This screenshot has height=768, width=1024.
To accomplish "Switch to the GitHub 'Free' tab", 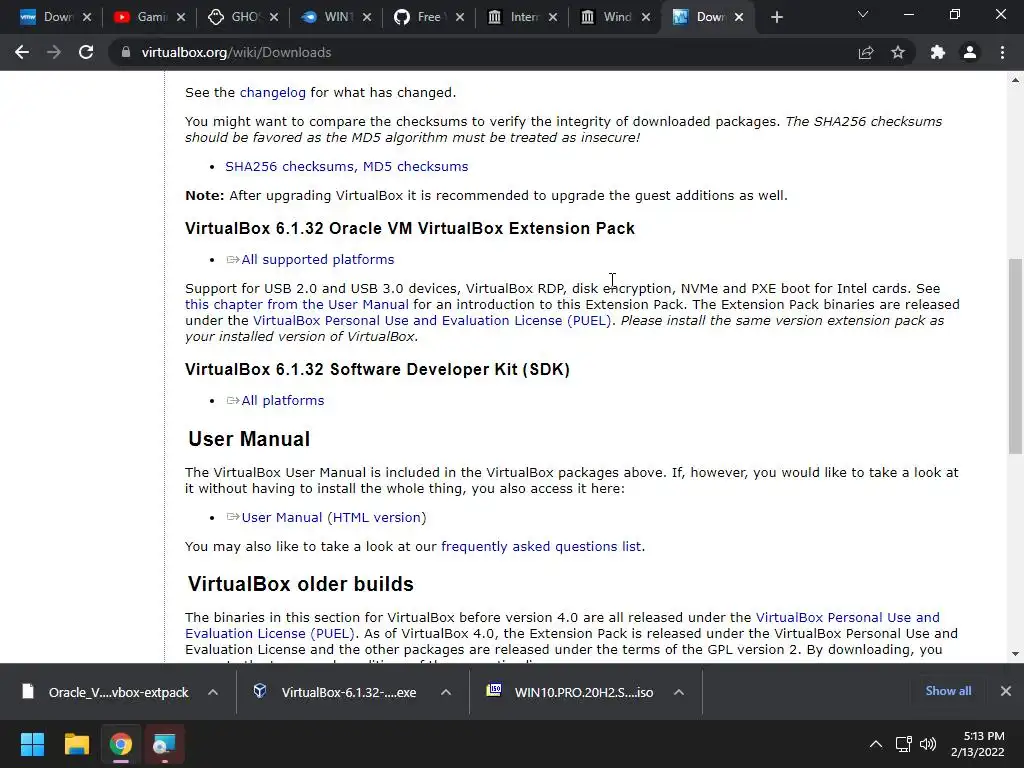I will coord(419,18).
